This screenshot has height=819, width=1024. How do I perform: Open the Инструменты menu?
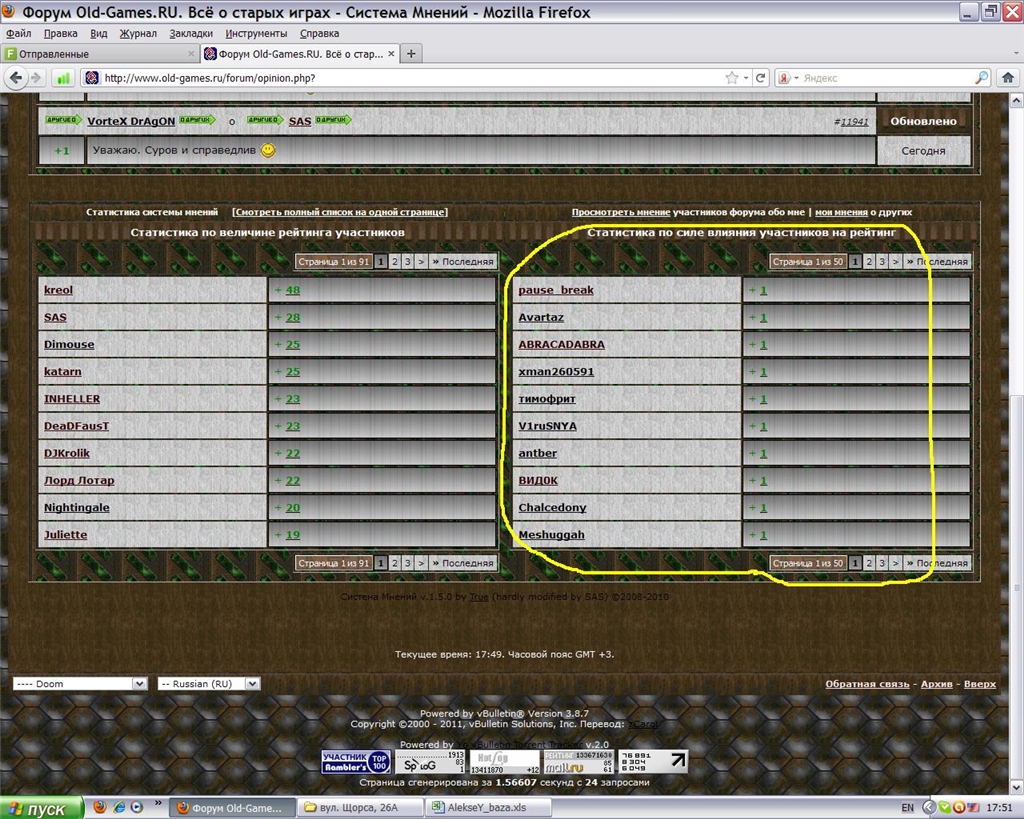pos(256,33)
